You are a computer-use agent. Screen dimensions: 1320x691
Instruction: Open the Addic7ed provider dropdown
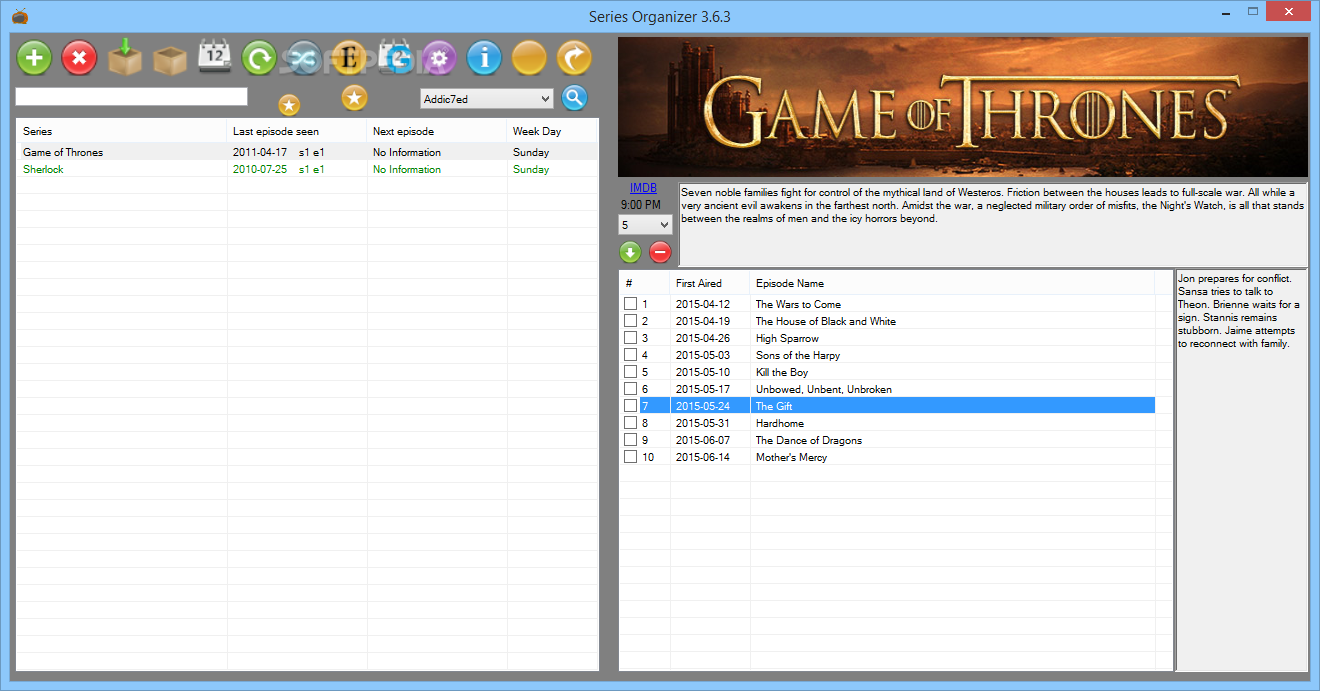tap(487, 99)
